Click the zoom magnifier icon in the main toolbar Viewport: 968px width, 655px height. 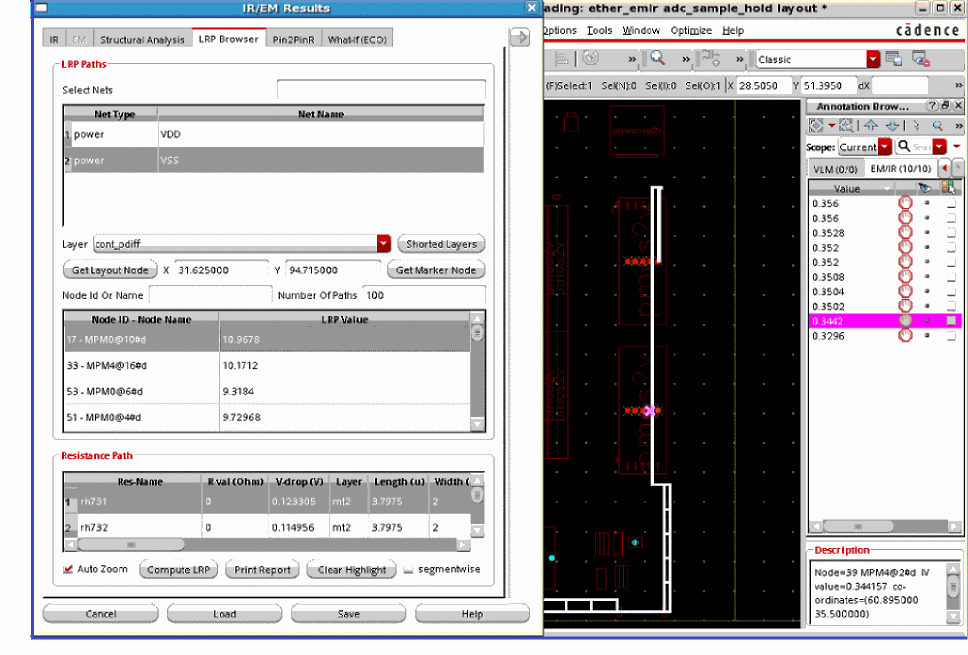[x=658, y=59]
